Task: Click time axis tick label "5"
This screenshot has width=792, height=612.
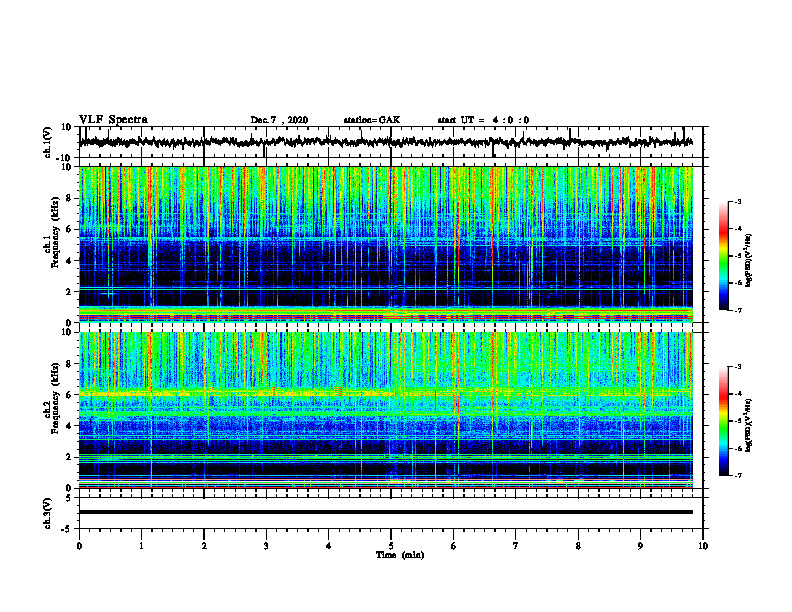Action: tap(391, 546)
